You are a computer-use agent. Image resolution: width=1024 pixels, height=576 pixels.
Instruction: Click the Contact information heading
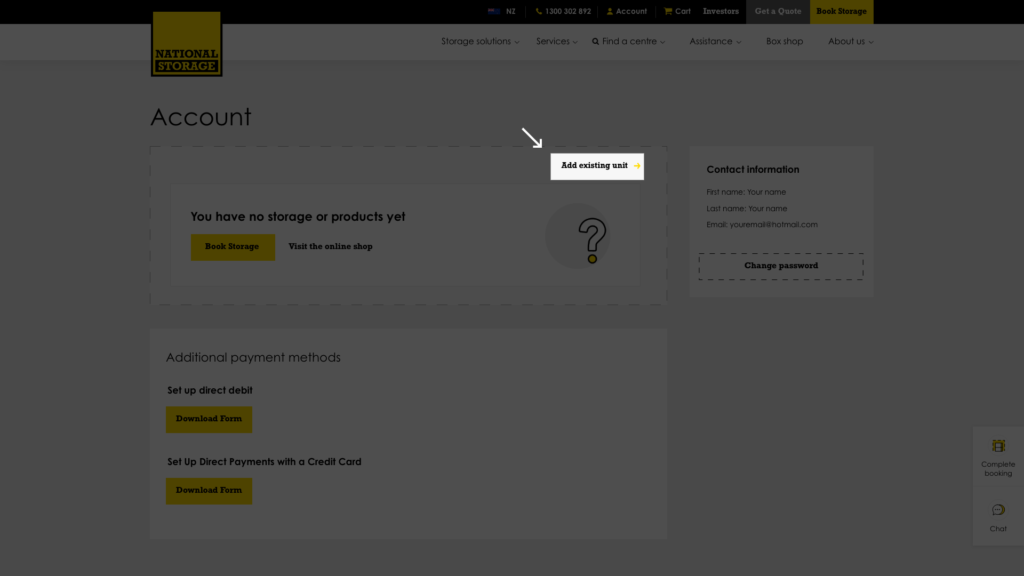752,169
